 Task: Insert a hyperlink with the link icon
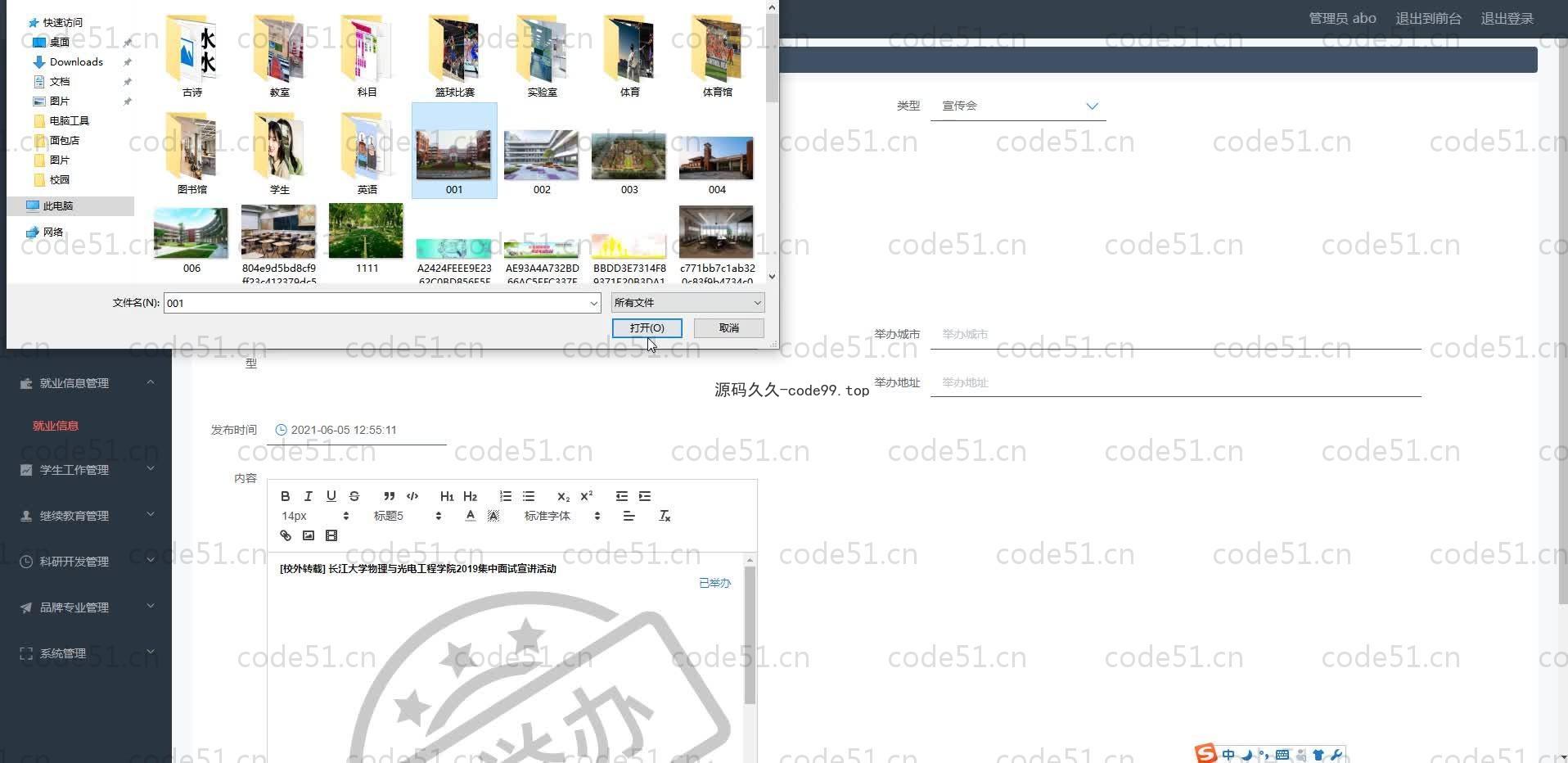coord(285,535)
